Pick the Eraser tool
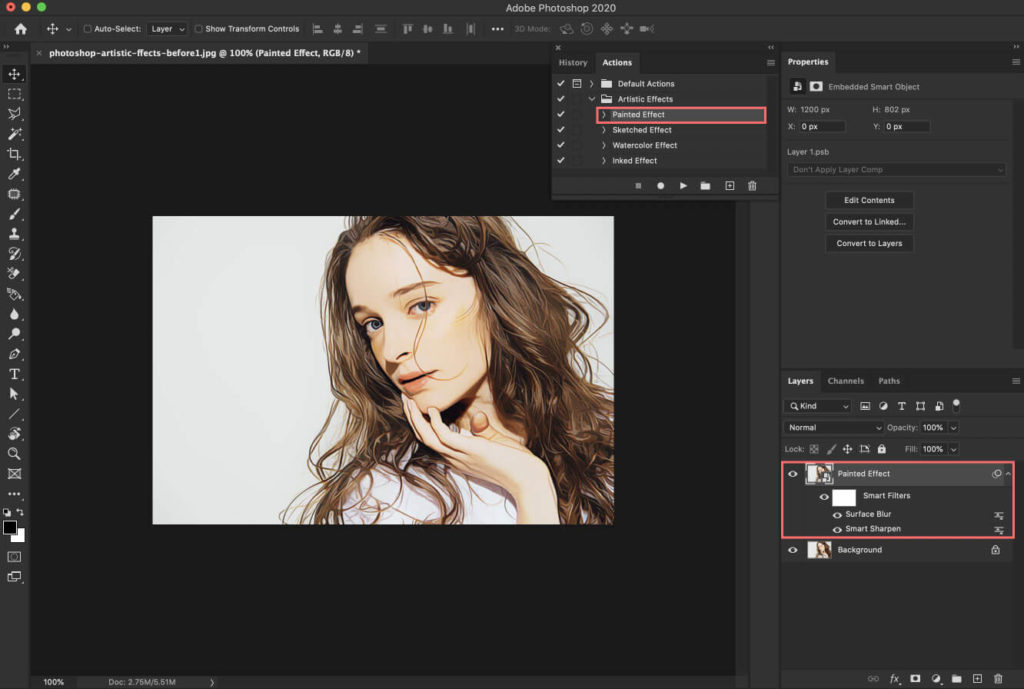 pos(14,274)
